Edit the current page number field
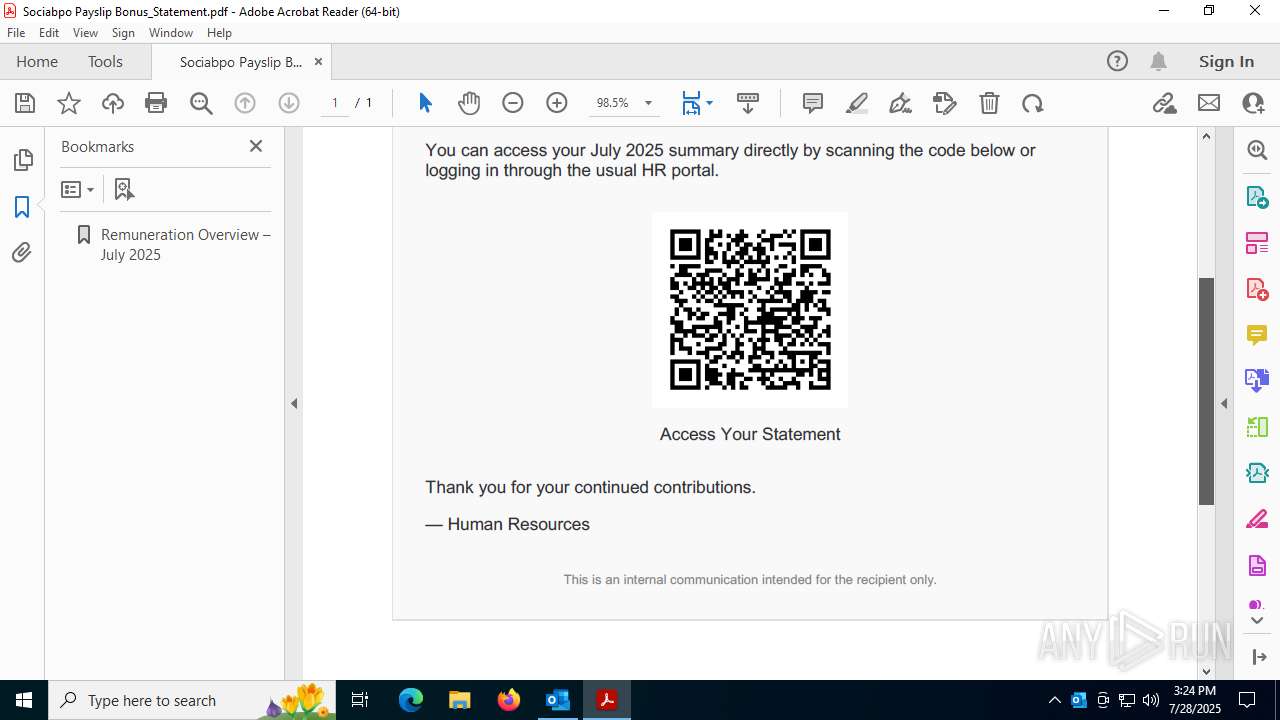This screenshot has height=720, width=1280. tap(335, 103)
